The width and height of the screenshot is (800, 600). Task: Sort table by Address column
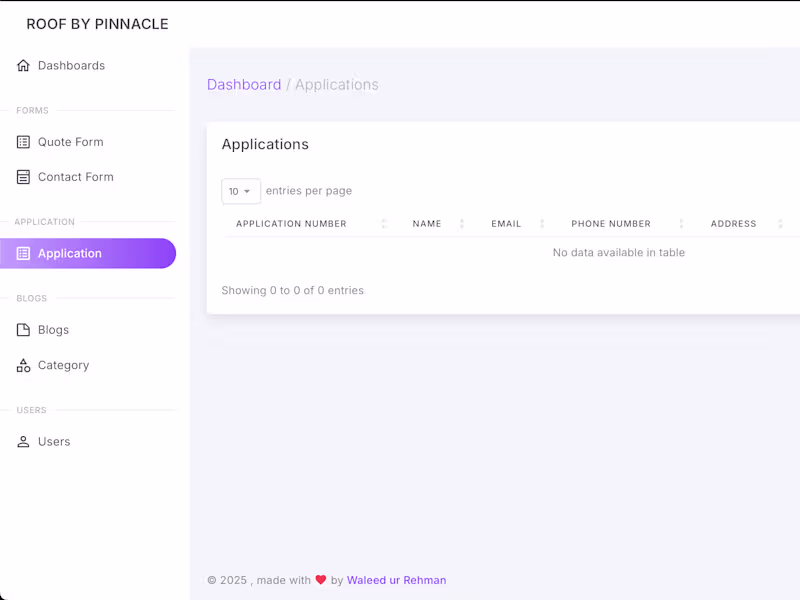[x=733, y=224]
